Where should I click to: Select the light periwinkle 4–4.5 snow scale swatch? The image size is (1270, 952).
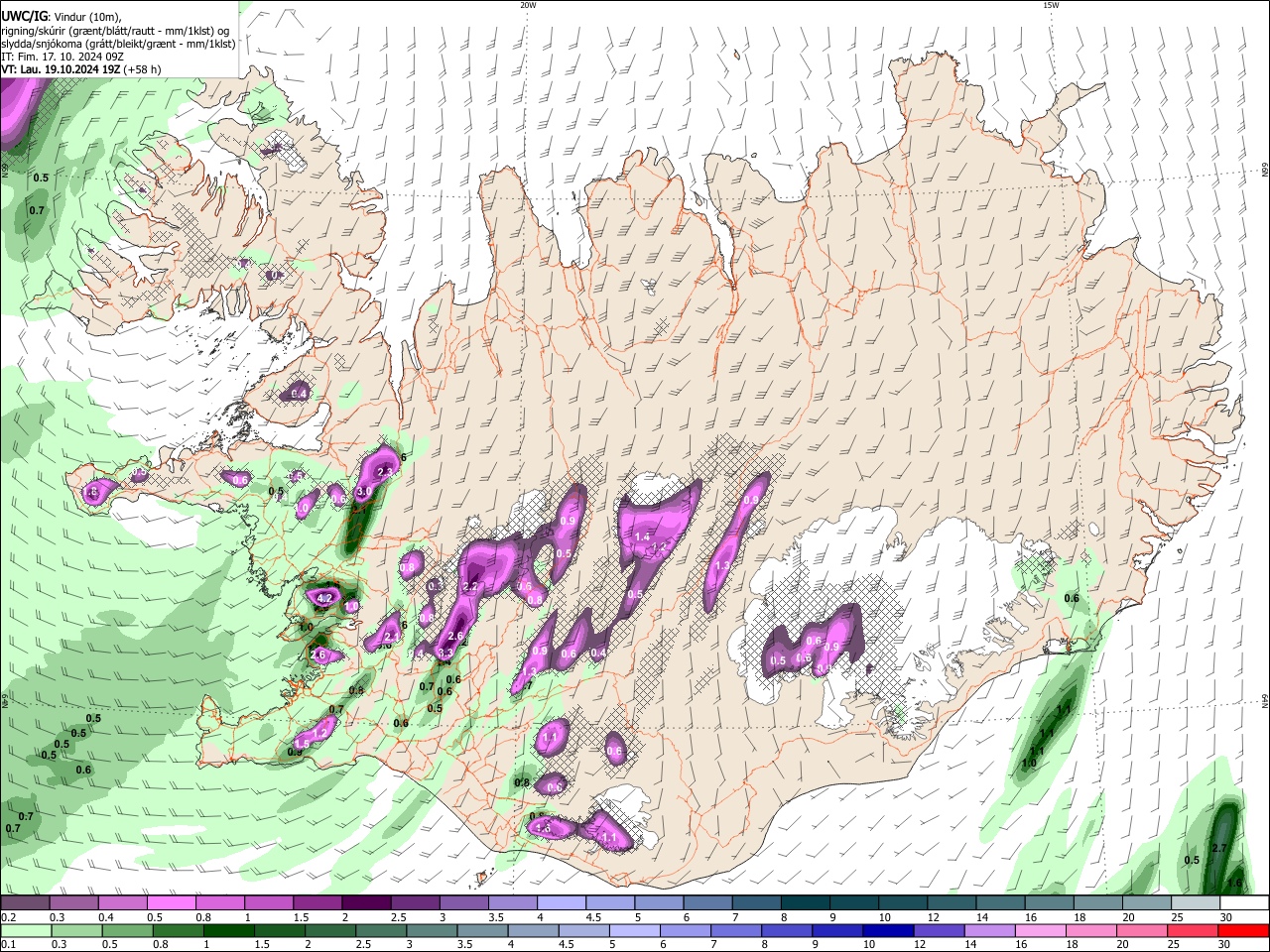click(x=562, y=902)
